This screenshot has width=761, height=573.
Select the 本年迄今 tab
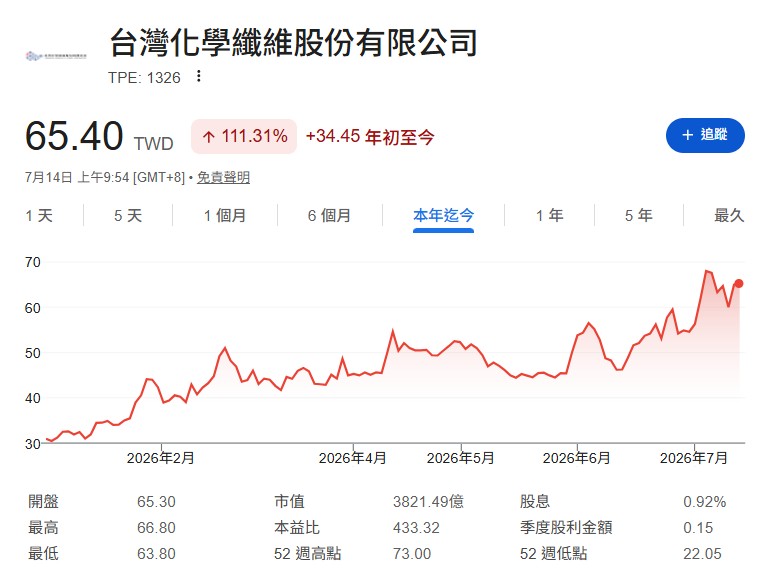(x=444, y=215)
